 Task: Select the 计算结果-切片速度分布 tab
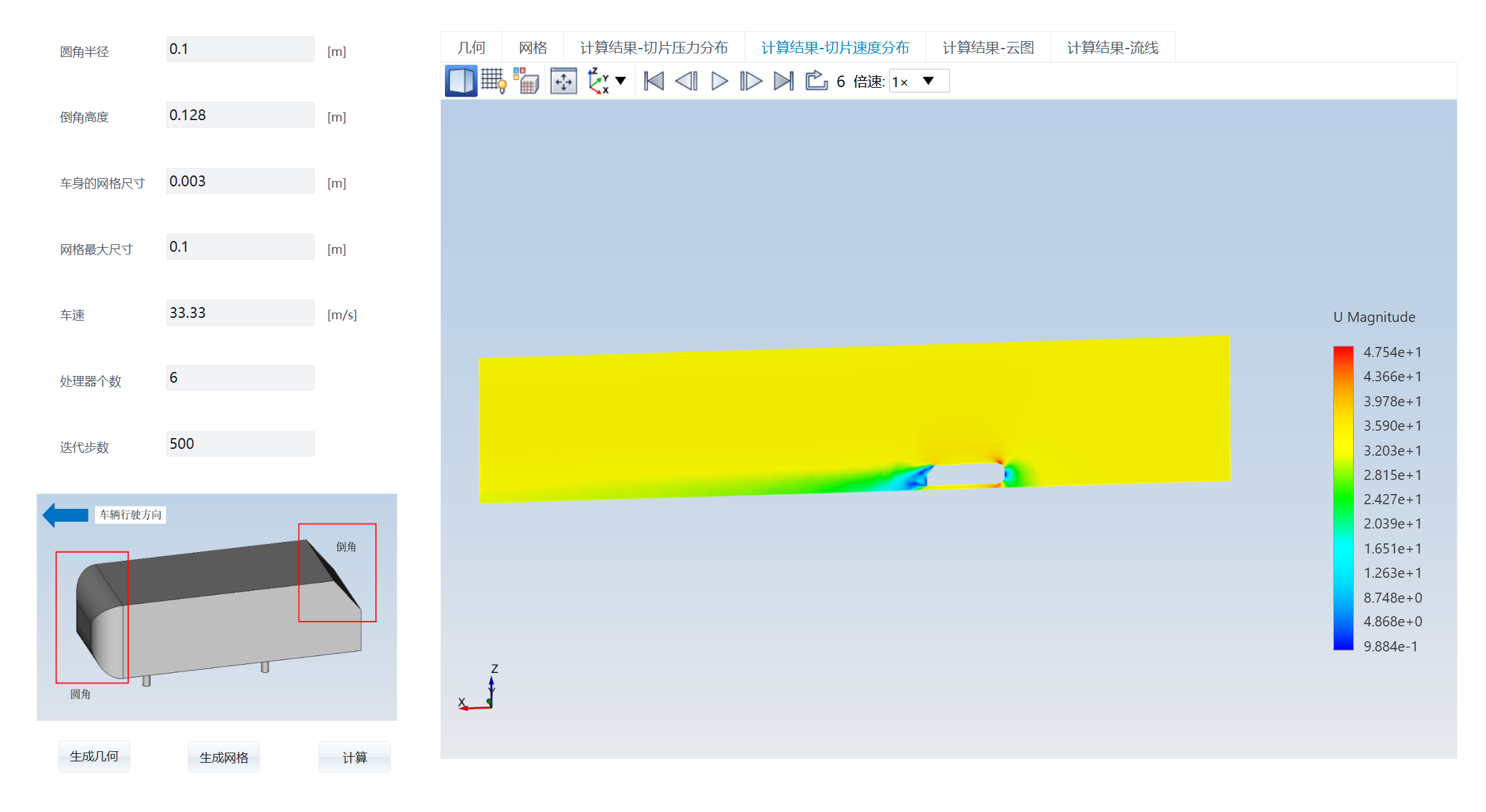click(835, 47)
